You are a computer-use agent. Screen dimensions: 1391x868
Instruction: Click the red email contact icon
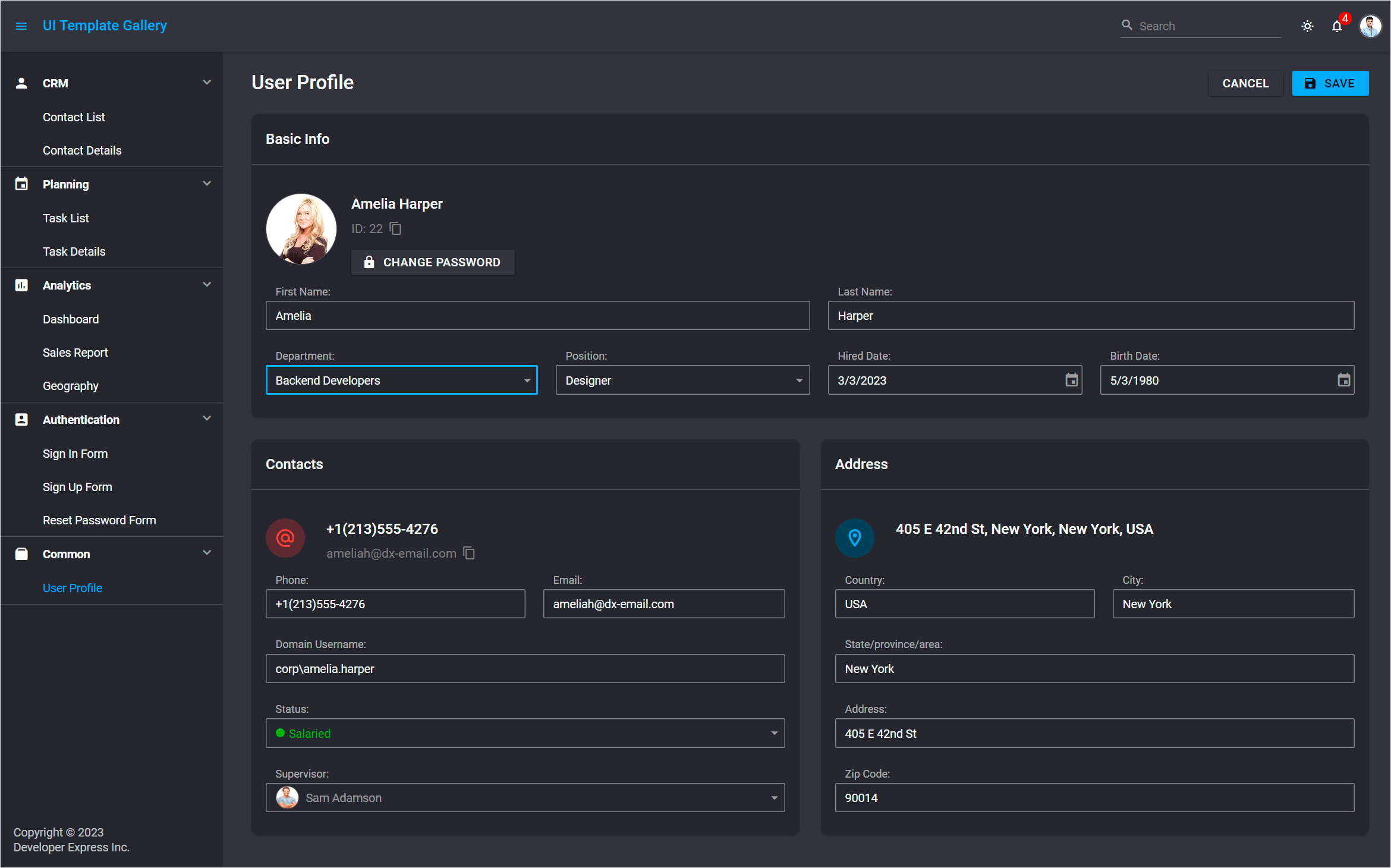click(x=285, y=538)
